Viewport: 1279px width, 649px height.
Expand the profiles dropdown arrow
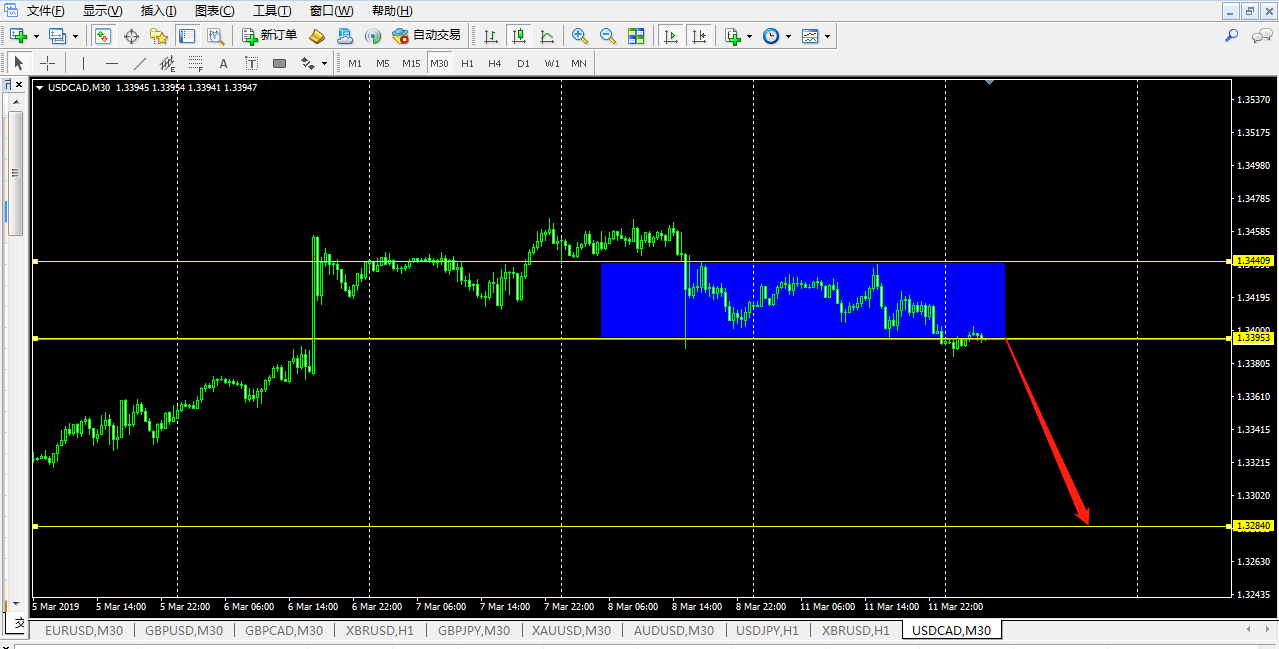click(75, 36)
